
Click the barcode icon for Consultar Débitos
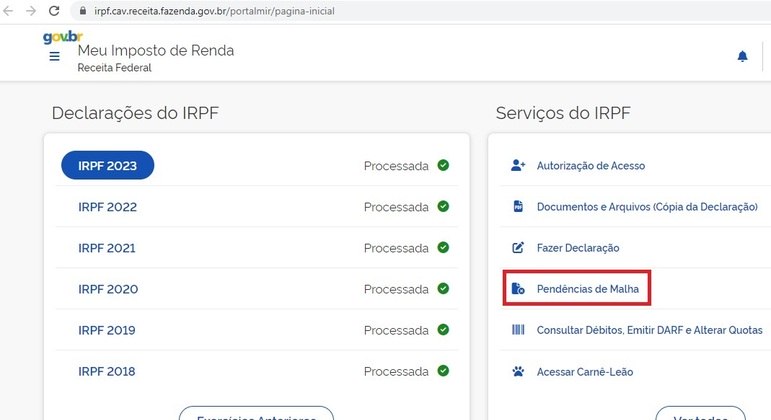click(518, 330)
